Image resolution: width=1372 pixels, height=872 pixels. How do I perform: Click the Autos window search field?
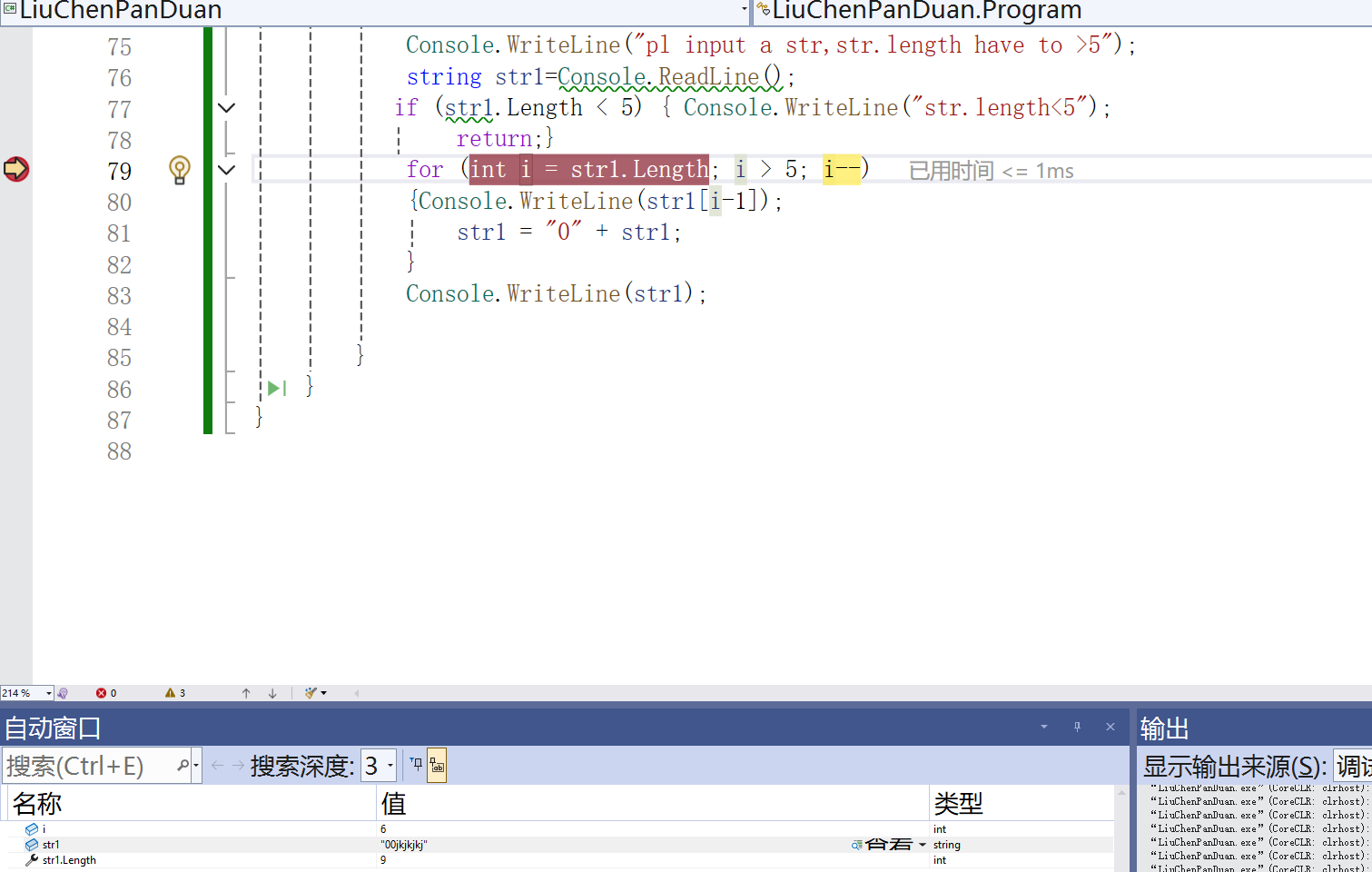(x=89, y=766)
